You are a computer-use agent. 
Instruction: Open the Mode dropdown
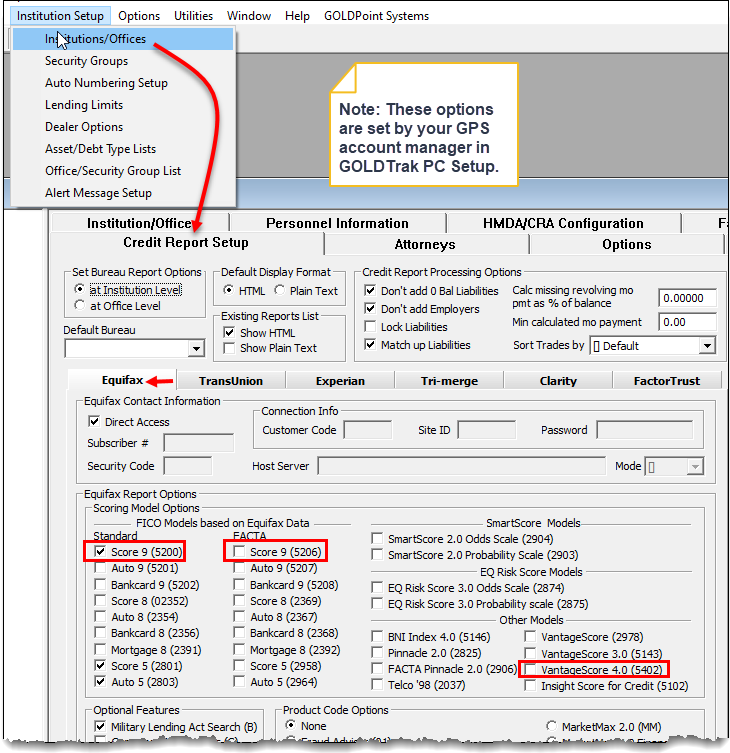(x=695, y=466)
